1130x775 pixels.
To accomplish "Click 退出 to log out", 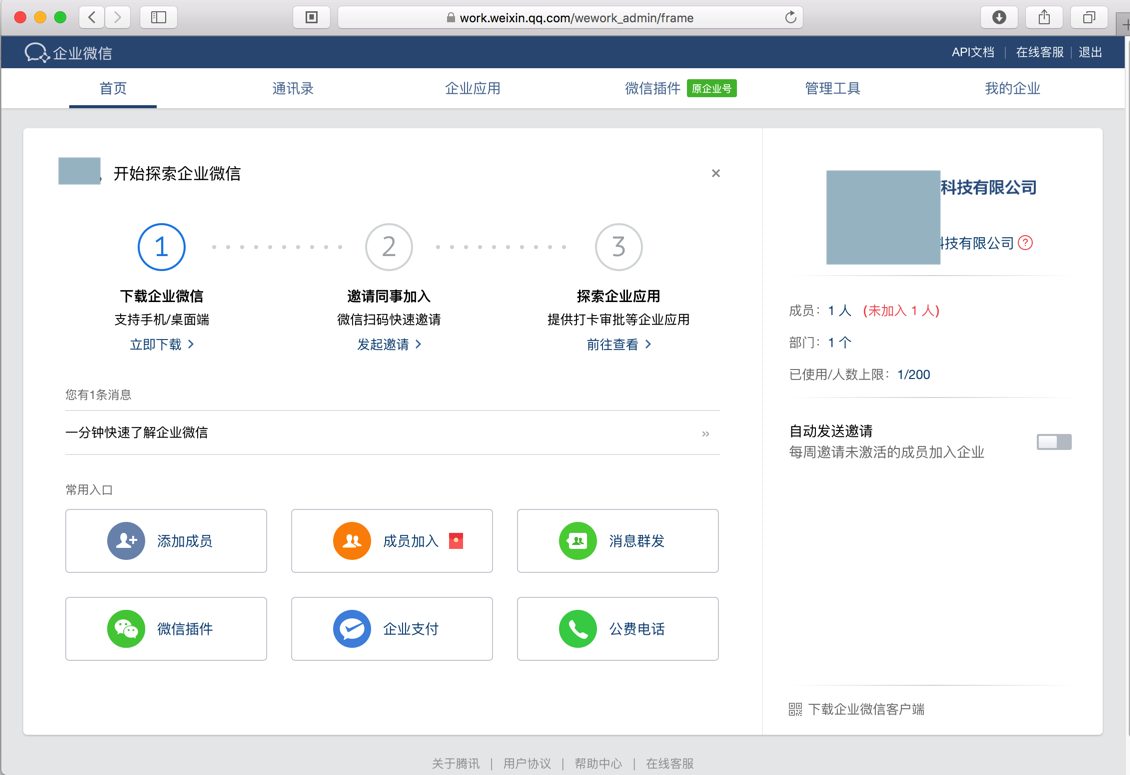I will point(1090,52).
